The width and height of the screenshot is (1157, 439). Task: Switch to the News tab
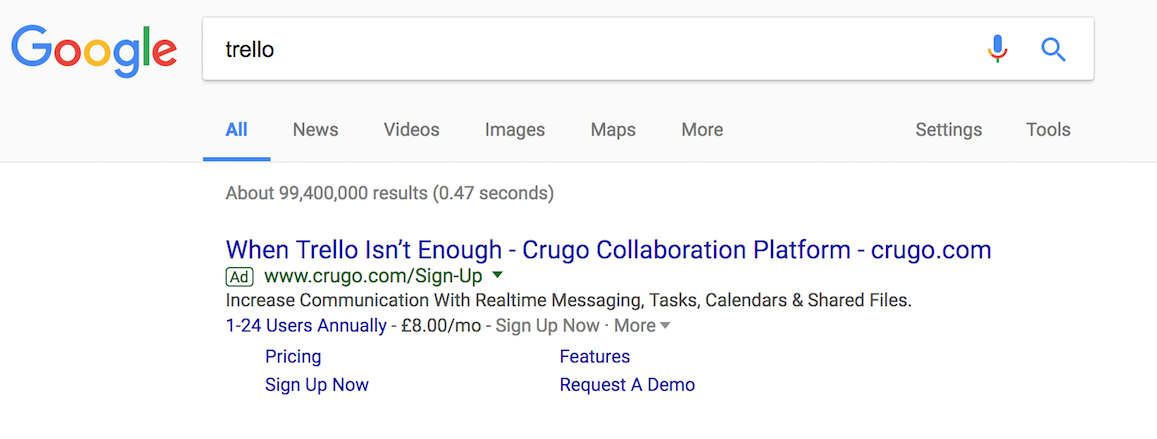pos(315,130)
